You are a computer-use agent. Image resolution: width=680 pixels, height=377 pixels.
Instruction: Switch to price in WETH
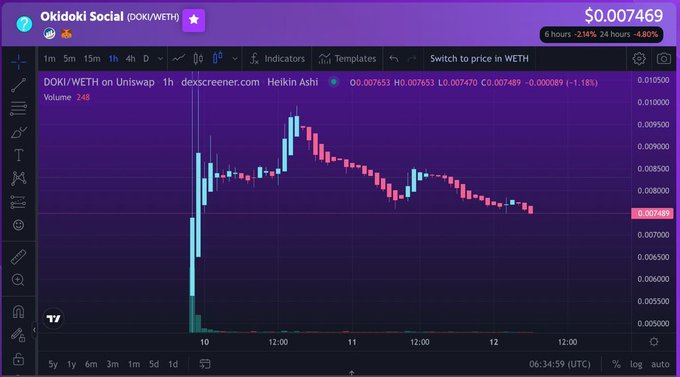click(479, 59)
